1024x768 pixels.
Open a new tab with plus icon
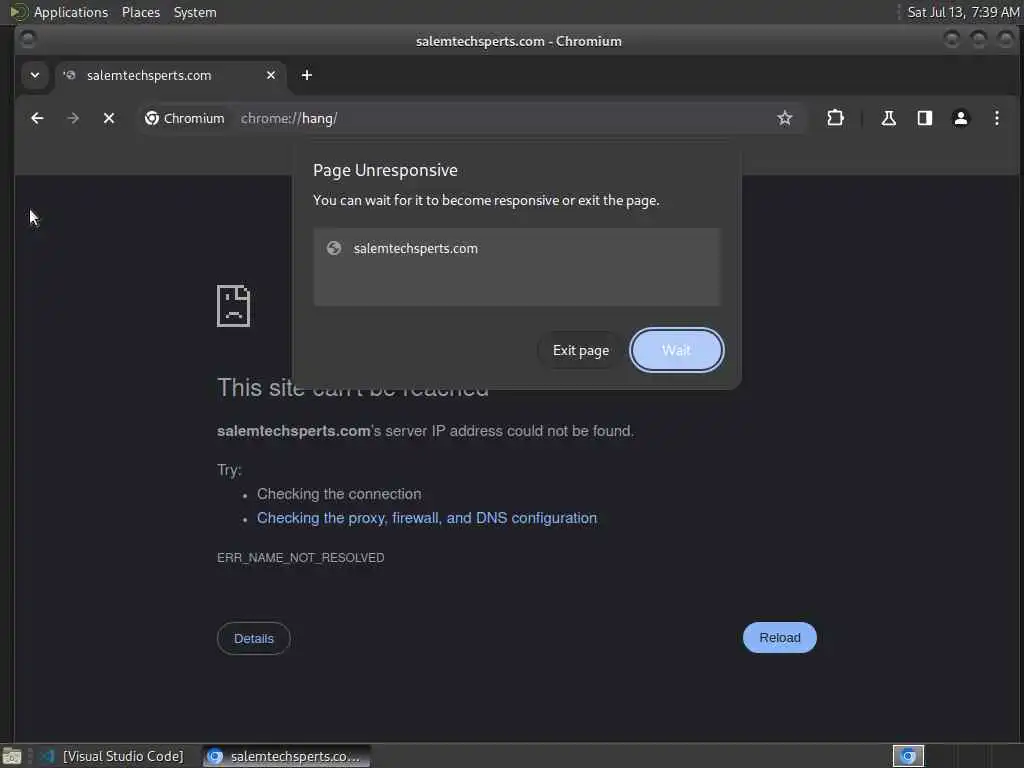306,75
